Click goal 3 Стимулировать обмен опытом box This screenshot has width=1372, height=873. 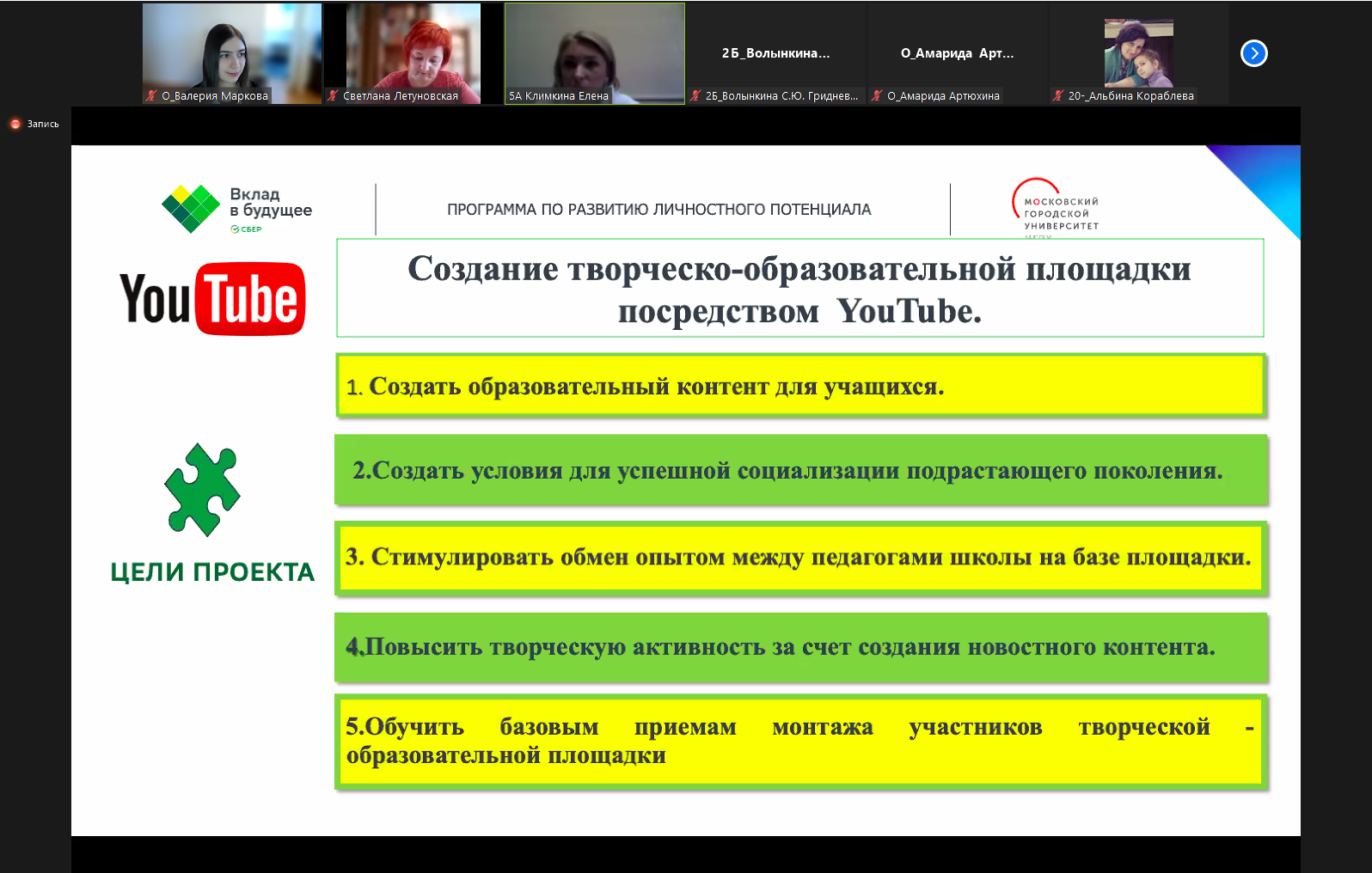point(799,558)
